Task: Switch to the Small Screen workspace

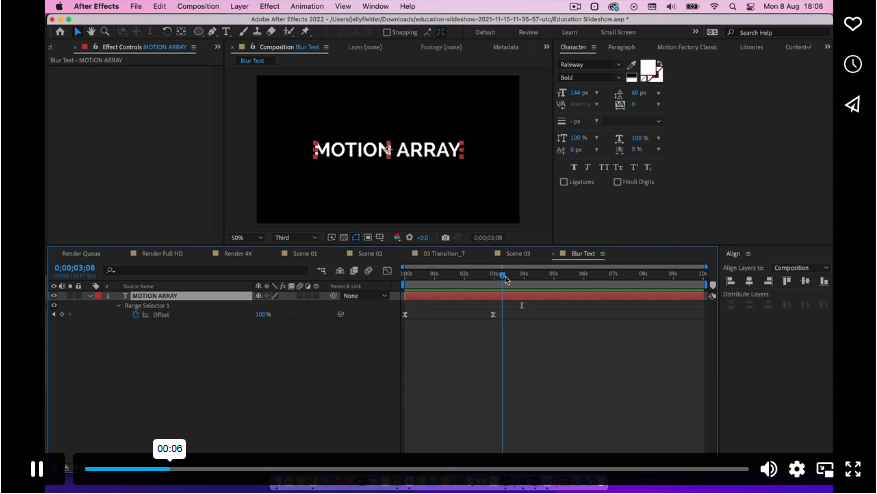Action: pyautogui.click(x=617, y=32)
